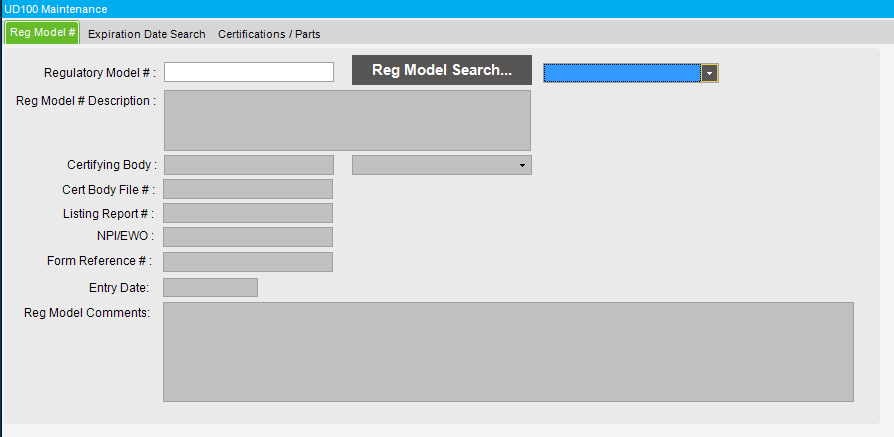Click the 'Cert Body File # :' label

108,189
